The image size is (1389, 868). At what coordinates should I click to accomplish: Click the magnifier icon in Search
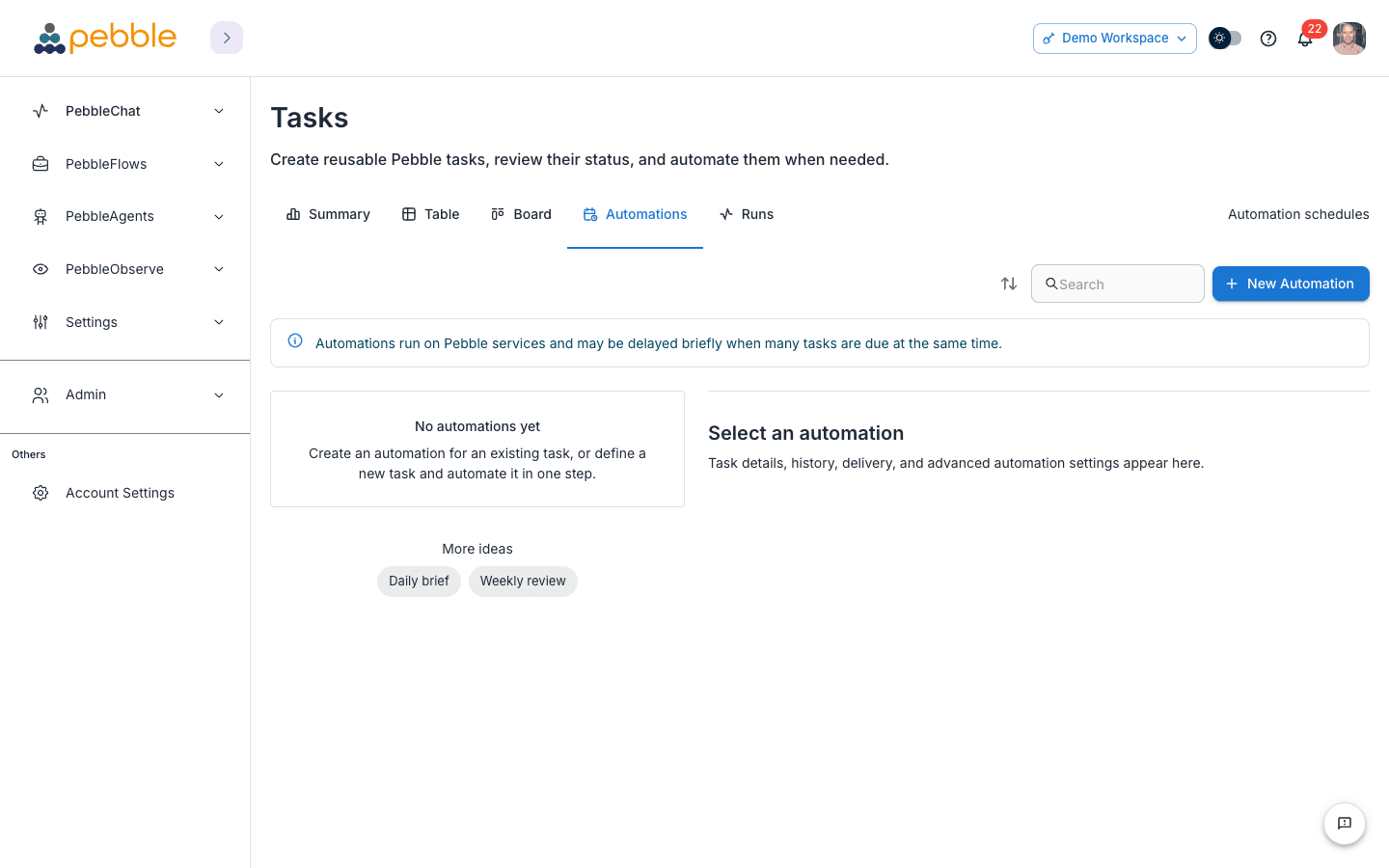[1051, 284]
